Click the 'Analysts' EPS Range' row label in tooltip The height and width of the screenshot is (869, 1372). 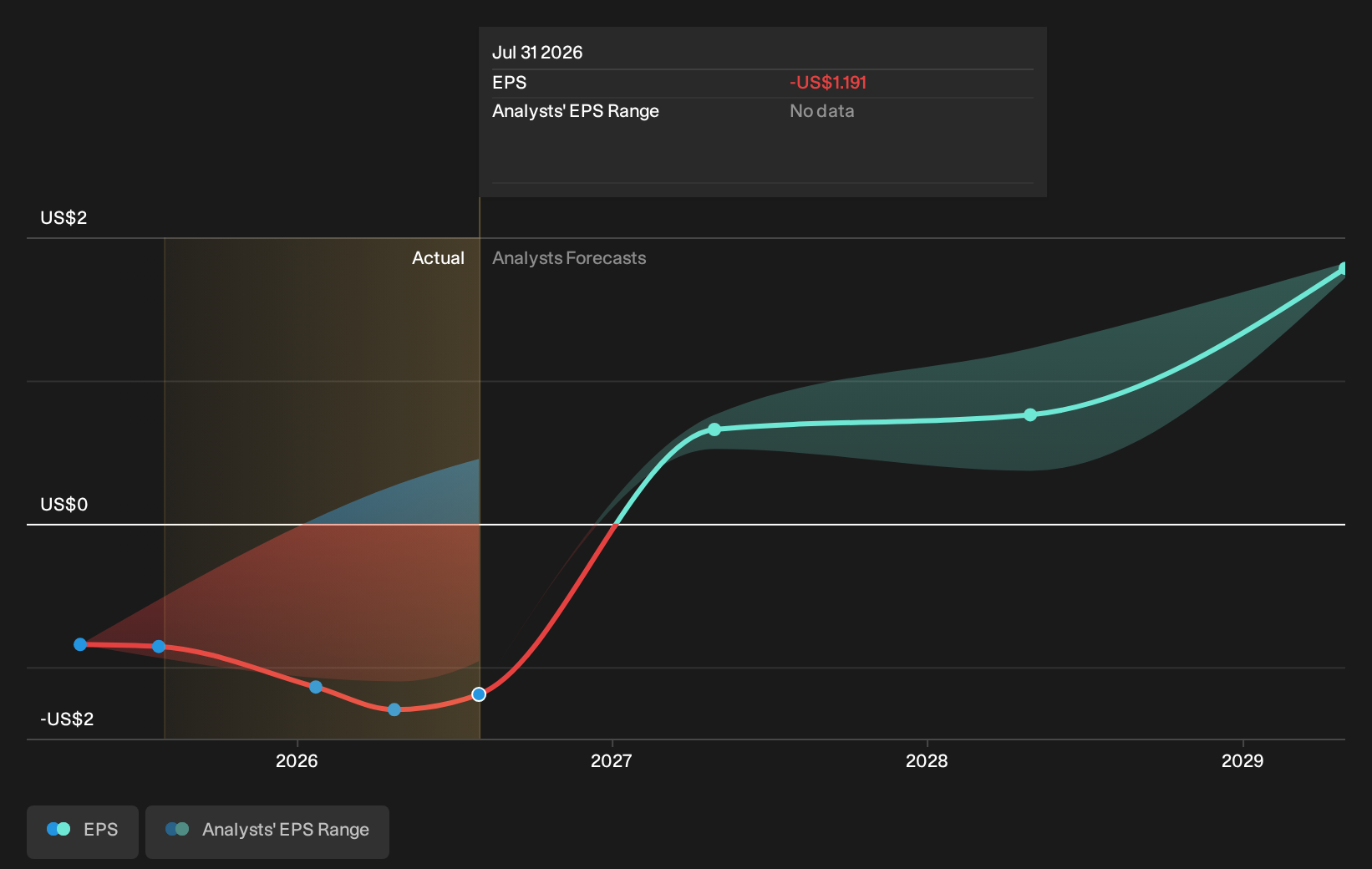coord(576,111)
